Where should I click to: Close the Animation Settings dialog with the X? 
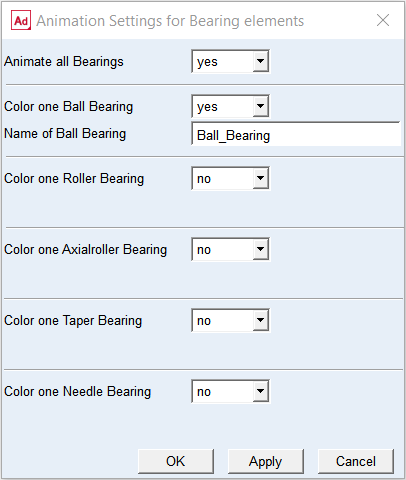pos(383,20)
